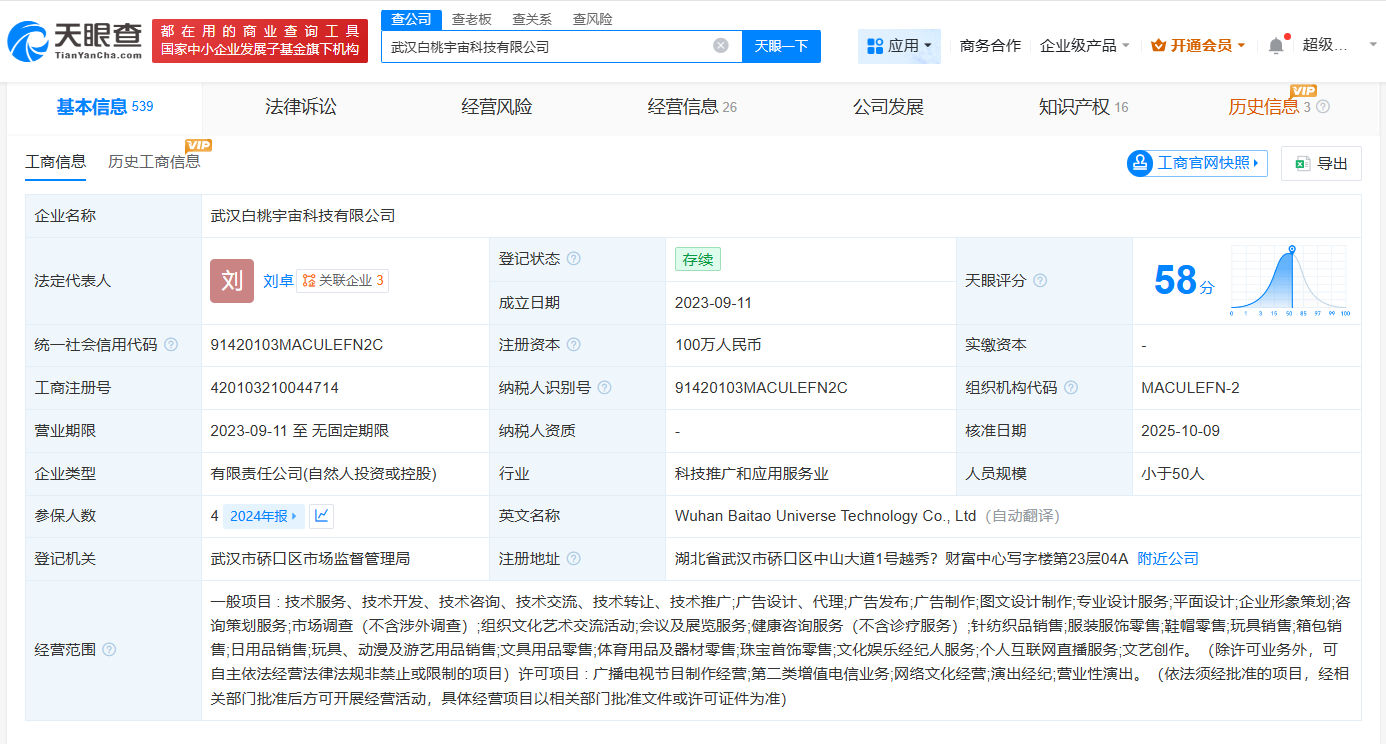This screenshot has height=744, width=1386.
Task: Click the 天眼一下 search button
Action: [x=780, y=46]
